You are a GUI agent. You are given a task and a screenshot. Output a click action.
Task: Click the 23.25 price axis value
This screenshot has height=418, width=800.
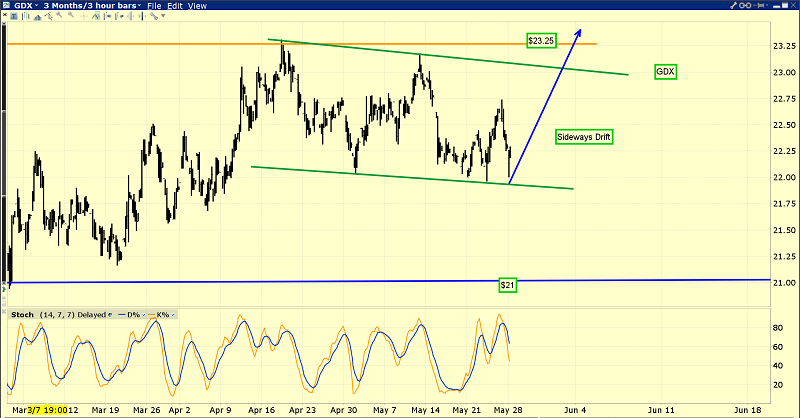click(x=785, y=46)
